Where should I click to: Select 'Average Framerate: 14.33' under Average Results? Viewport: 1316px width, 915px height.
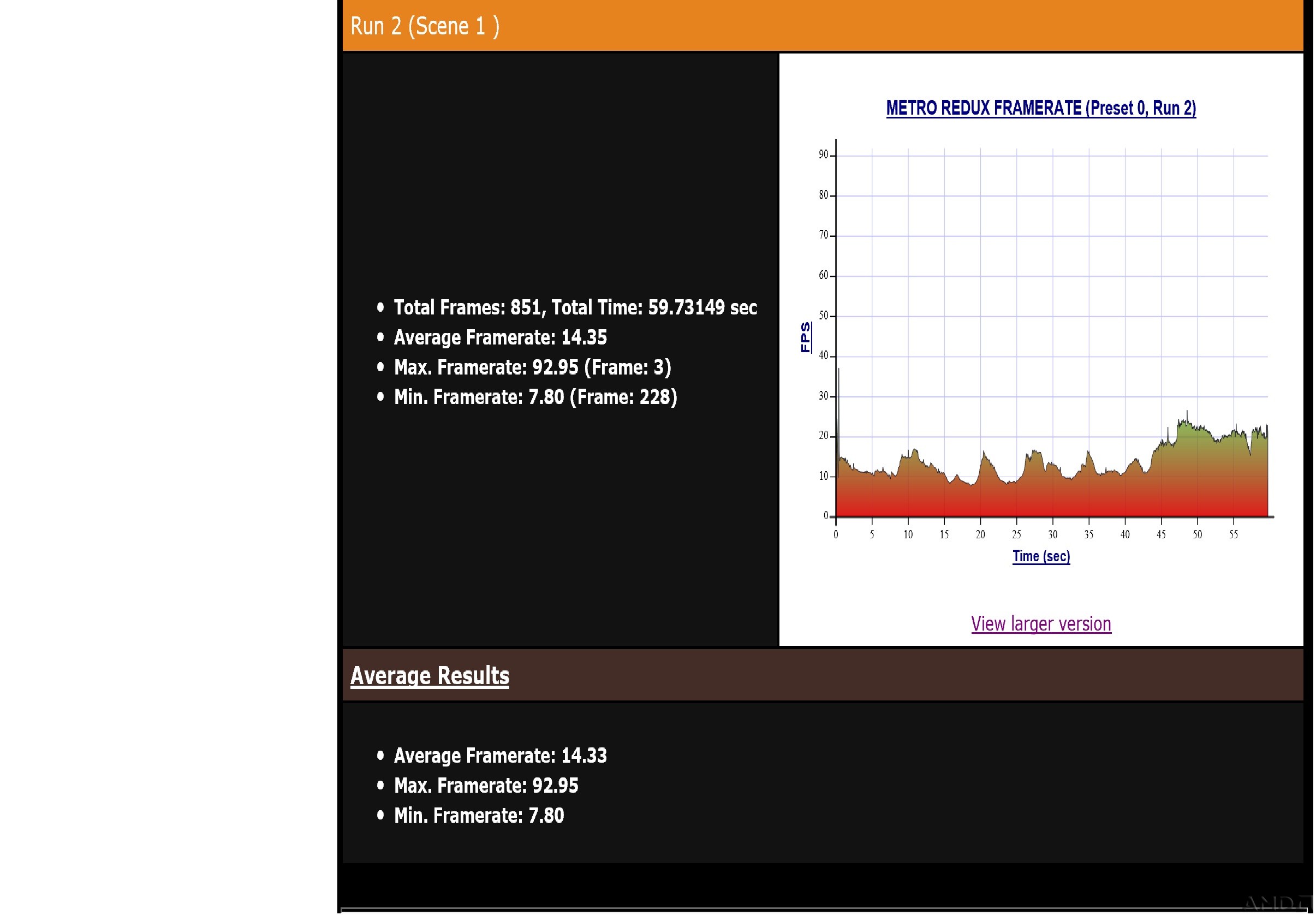(x=501, y=757)
